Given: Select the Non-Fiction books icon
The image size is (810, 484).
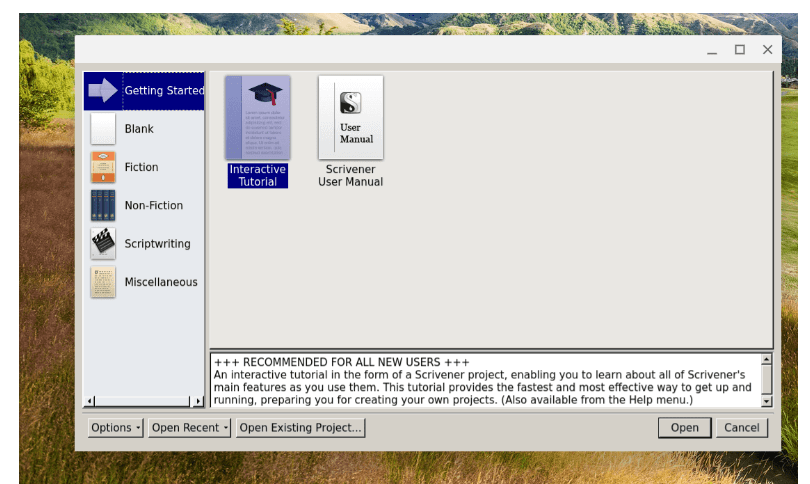Looking at the screenshot, I should click(103, 205).
